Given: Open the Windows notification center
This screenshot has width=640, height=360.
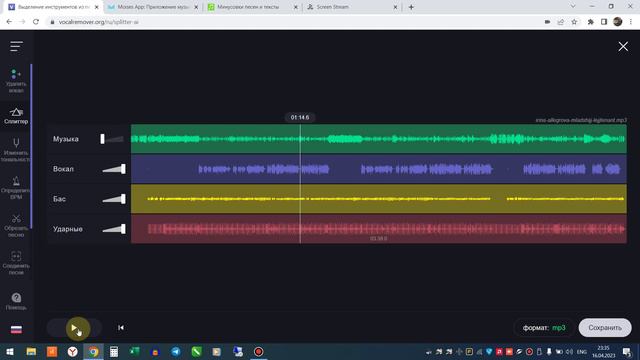Looking at the screenshot, I should point(627,352).
